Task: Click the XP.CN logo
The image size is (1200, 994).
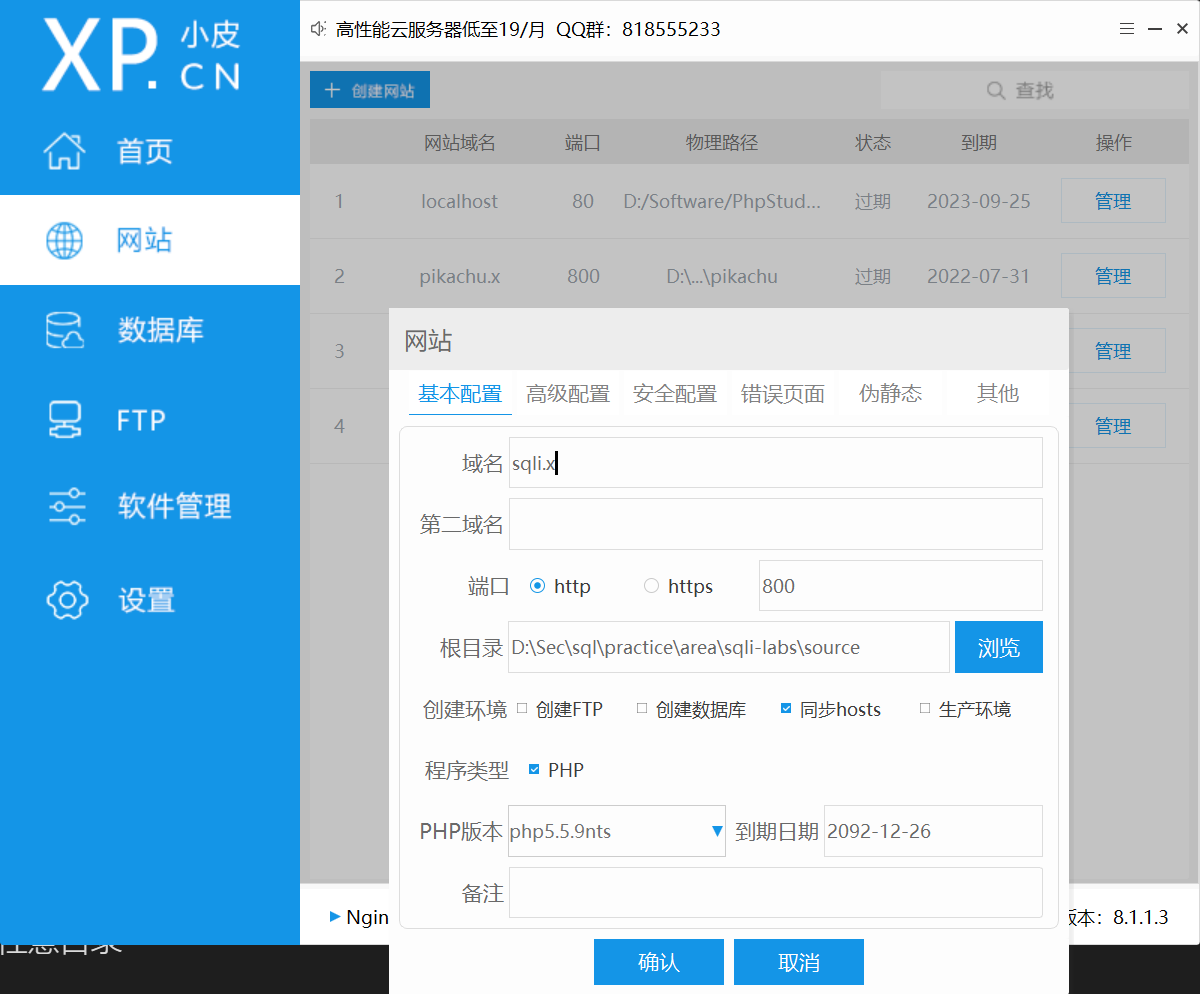Action: pos(141,55)
